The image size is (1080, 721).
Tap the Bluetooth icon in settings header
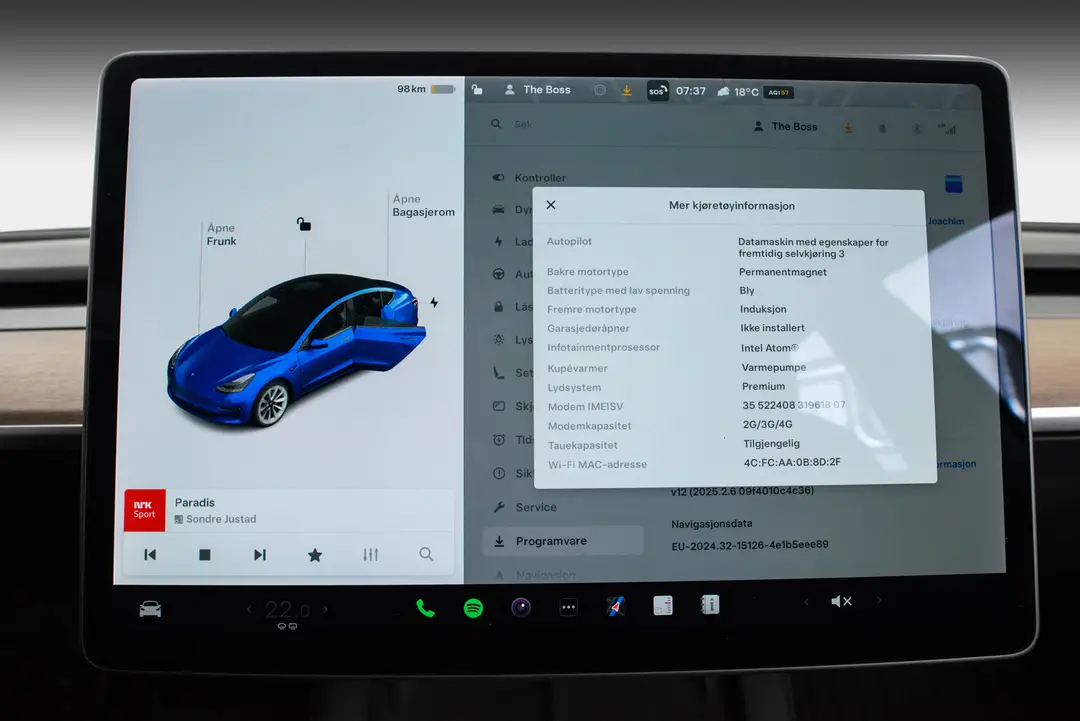(916, 129)
